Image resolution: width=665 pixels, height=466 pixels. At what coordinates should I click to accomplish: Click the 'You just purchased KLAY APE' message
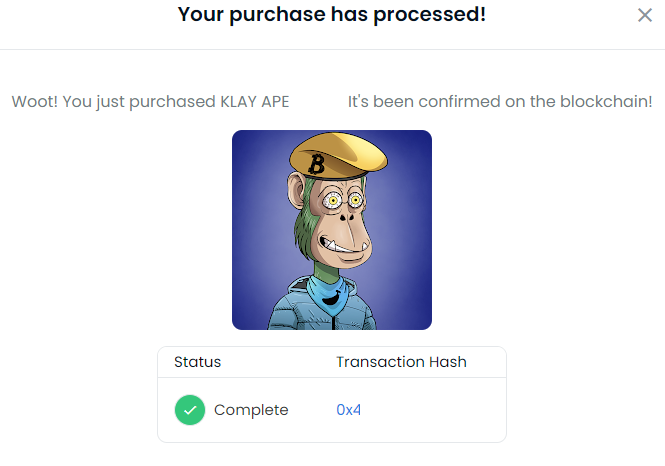tap(150, 102)
